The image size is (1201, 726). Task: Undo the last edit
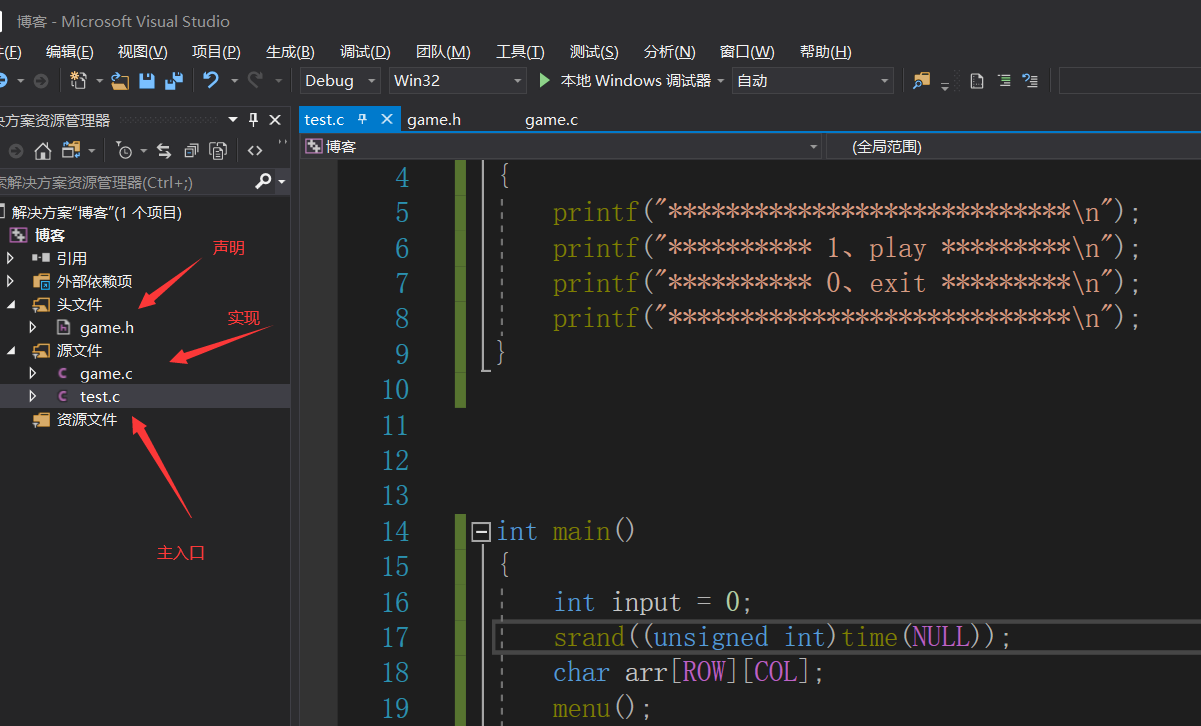pyautogui.click(x=211, y=81)
